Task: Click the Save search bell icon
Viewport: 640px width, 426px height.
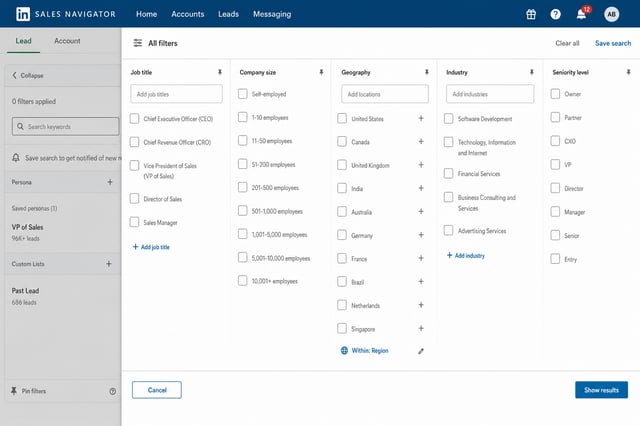Action: point(16,158)
